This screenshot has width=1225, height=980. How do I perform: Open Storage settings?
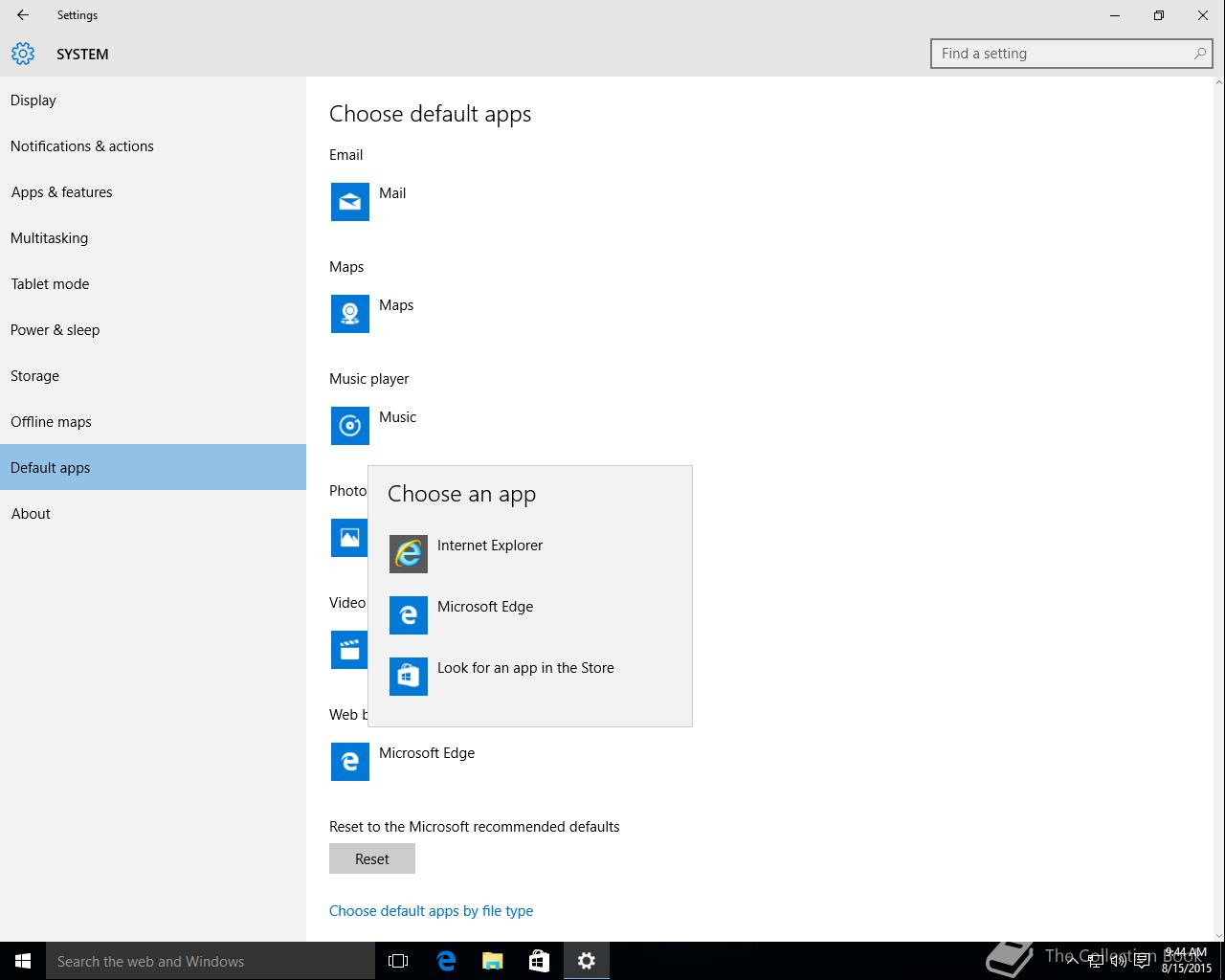coord(153,375)
